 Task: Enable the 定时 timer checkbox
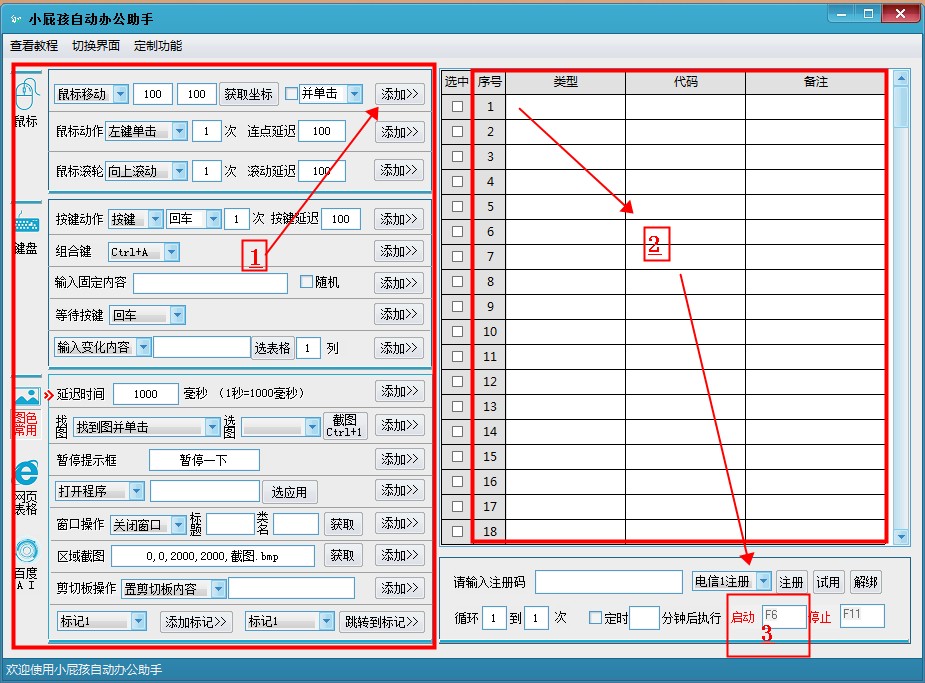(595, 618)
